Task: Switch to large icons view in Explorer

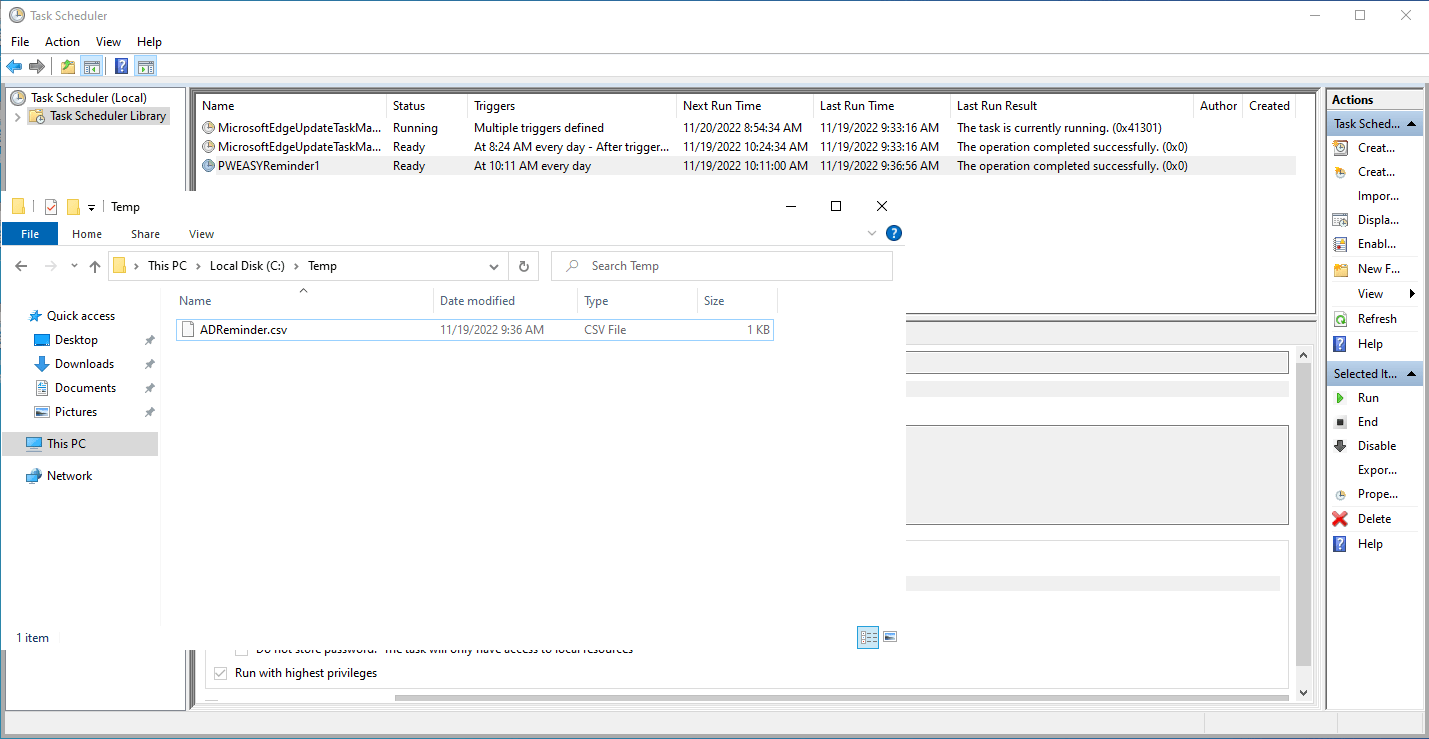Action: (x=890, y=637)
